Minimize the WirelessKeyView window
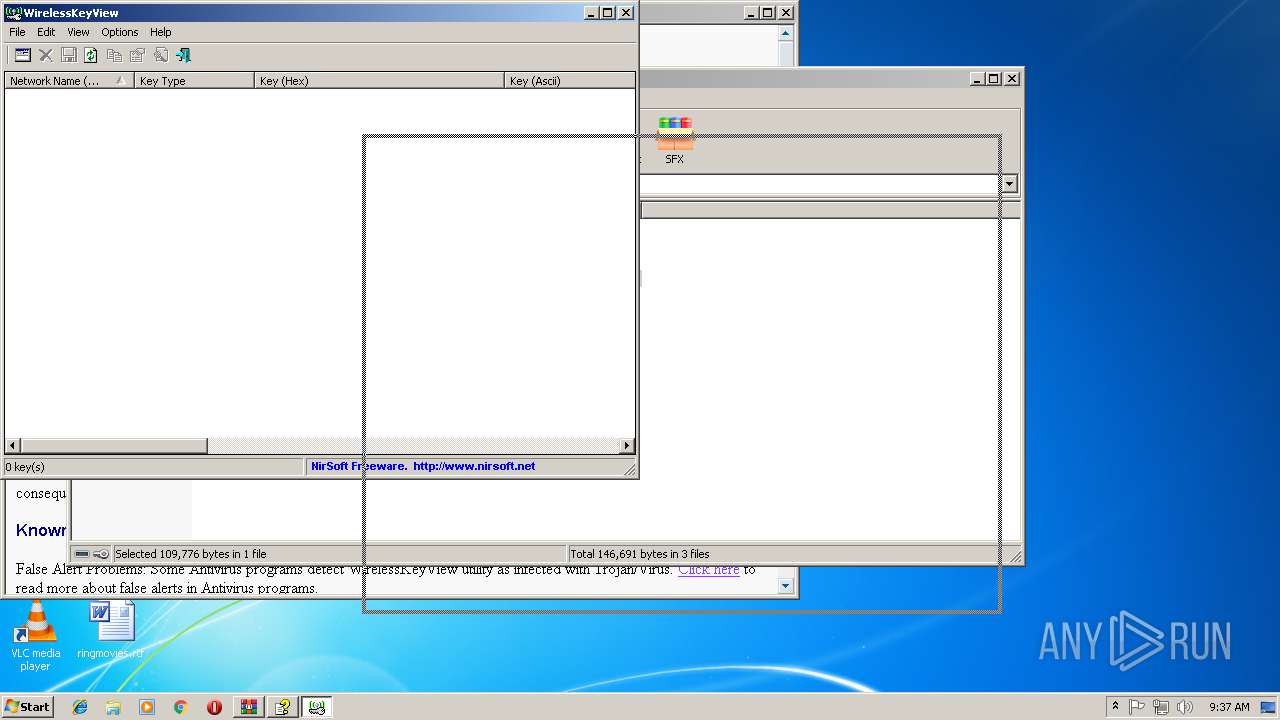 click(x=590, y=13)
